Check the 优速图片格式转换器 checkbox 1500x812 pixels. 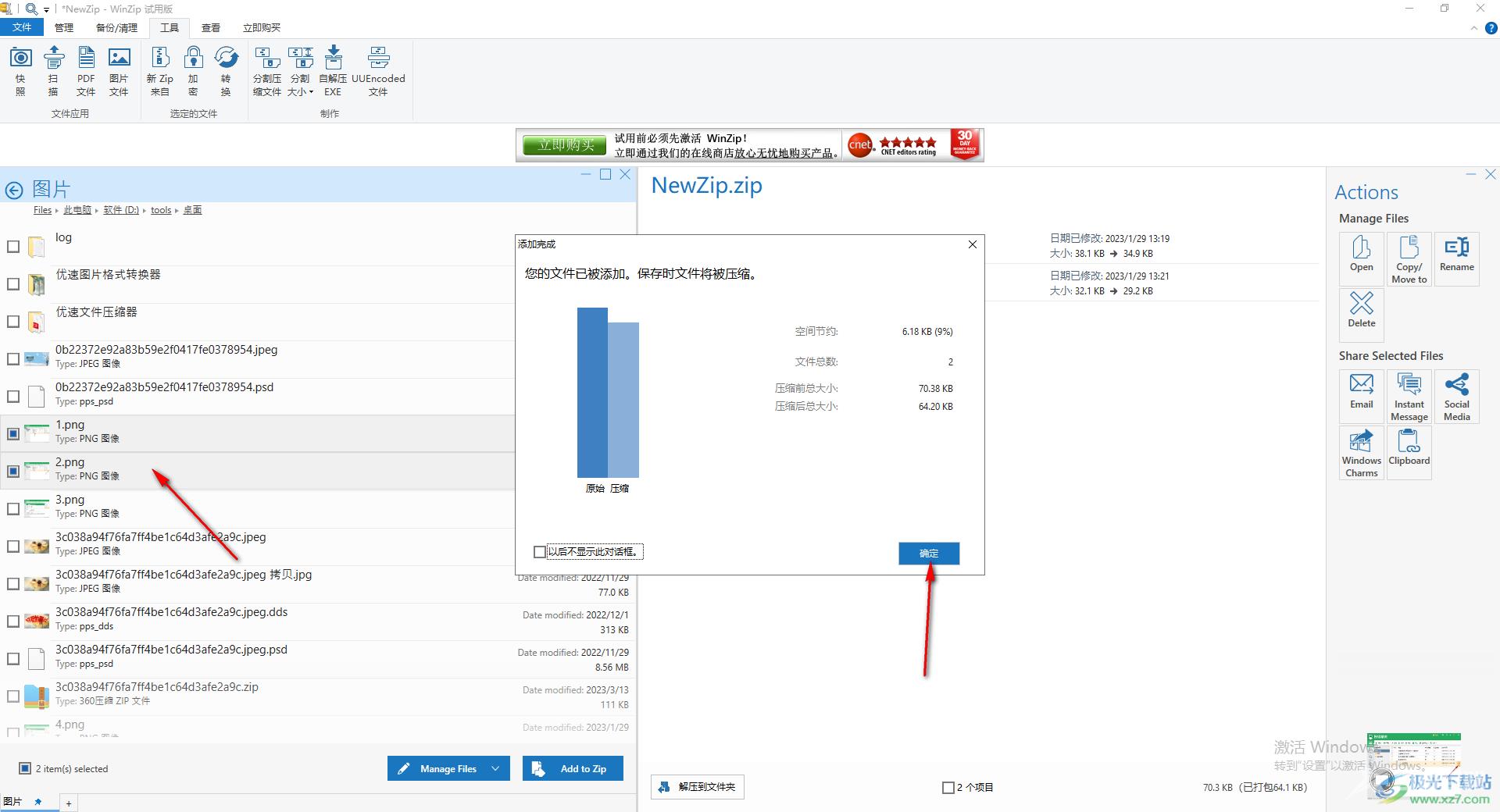click(13, 284)
